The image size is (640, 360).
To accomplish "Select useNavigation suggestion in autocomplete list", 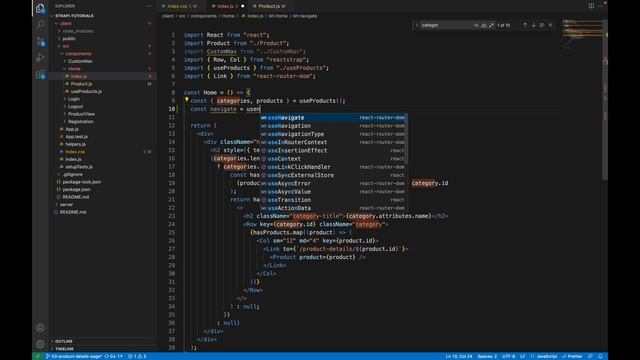I will click(333, 126).
